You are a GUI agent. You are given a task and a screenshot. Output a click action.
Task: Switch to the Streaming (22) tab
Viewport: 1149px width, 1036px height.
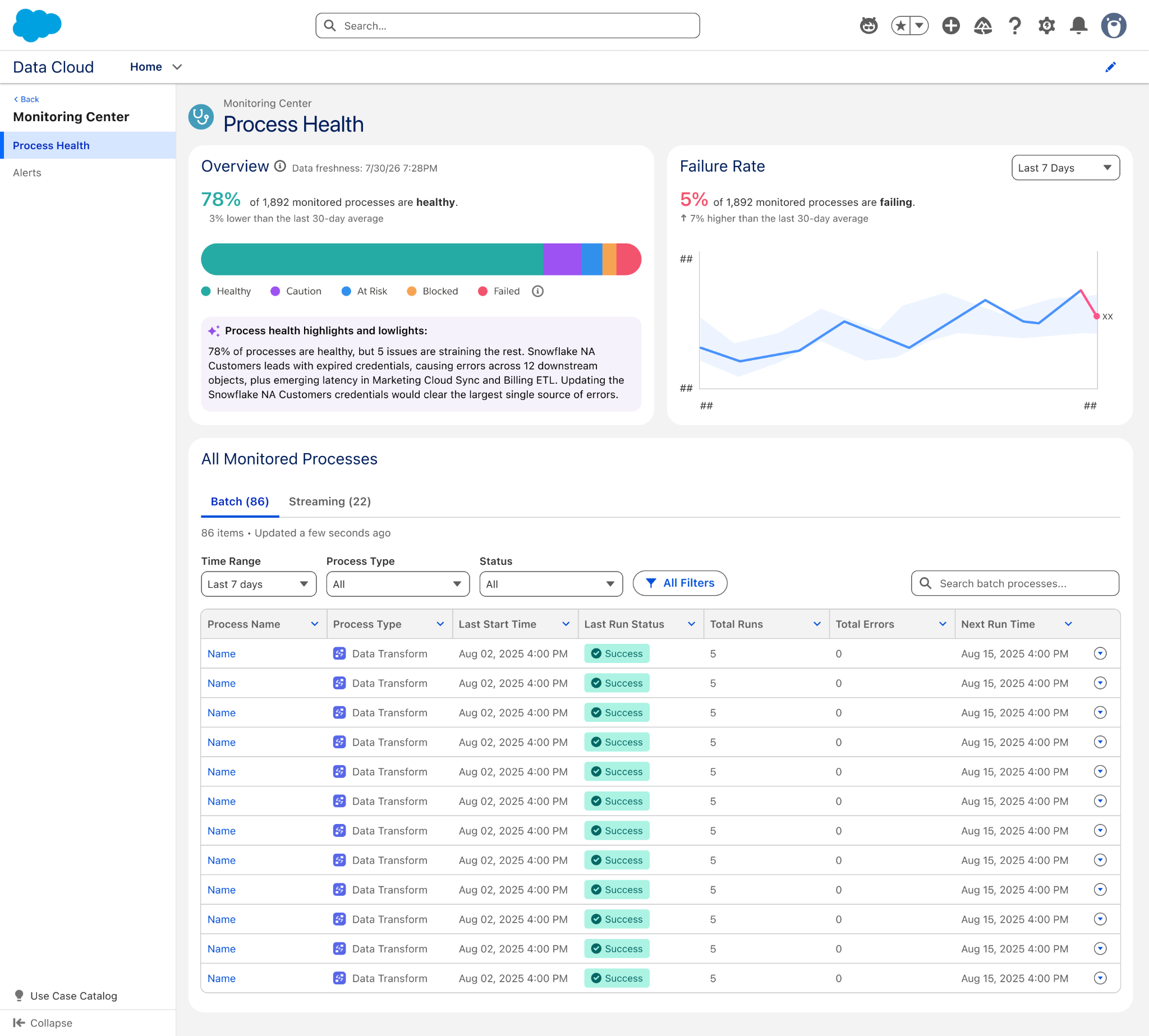(330, 501)
